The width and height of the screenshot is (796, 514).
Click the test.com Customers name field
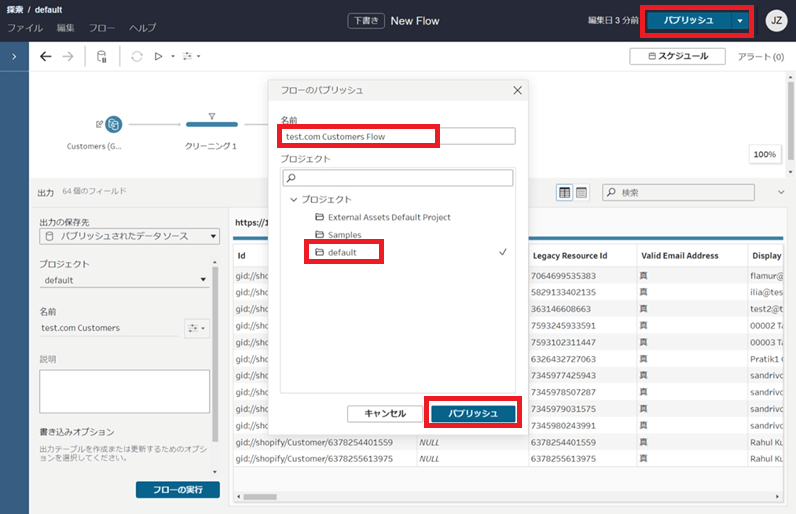(x=109, y=328)
